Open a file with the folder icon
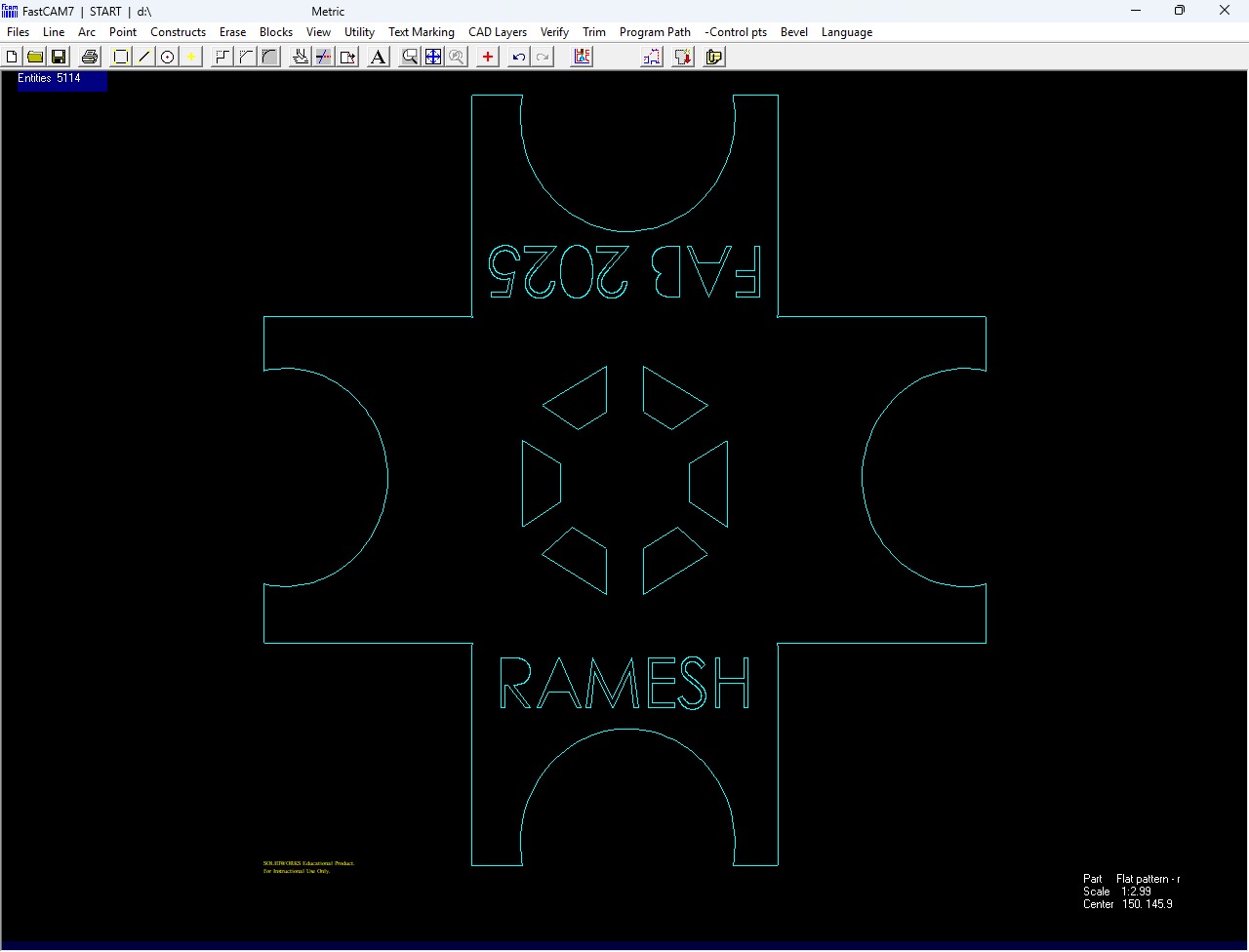Screen dimensions: 1249x952 (35, 57)
